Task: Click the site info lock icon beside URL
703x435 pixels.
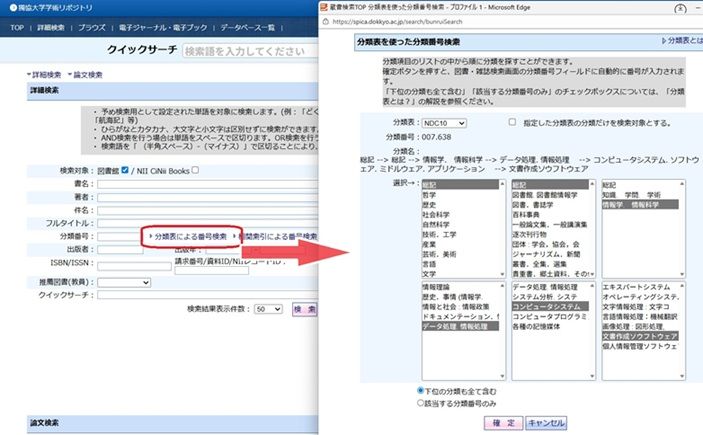Action: [x=325, y=22]
